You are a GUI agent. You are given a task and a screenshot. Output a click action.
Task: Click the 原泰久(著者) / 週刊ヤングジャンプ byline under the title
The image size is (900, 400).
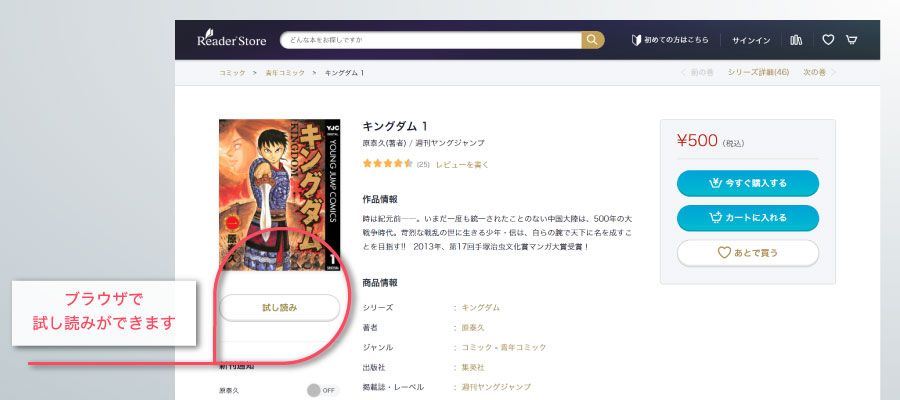(x=424, y=143)
